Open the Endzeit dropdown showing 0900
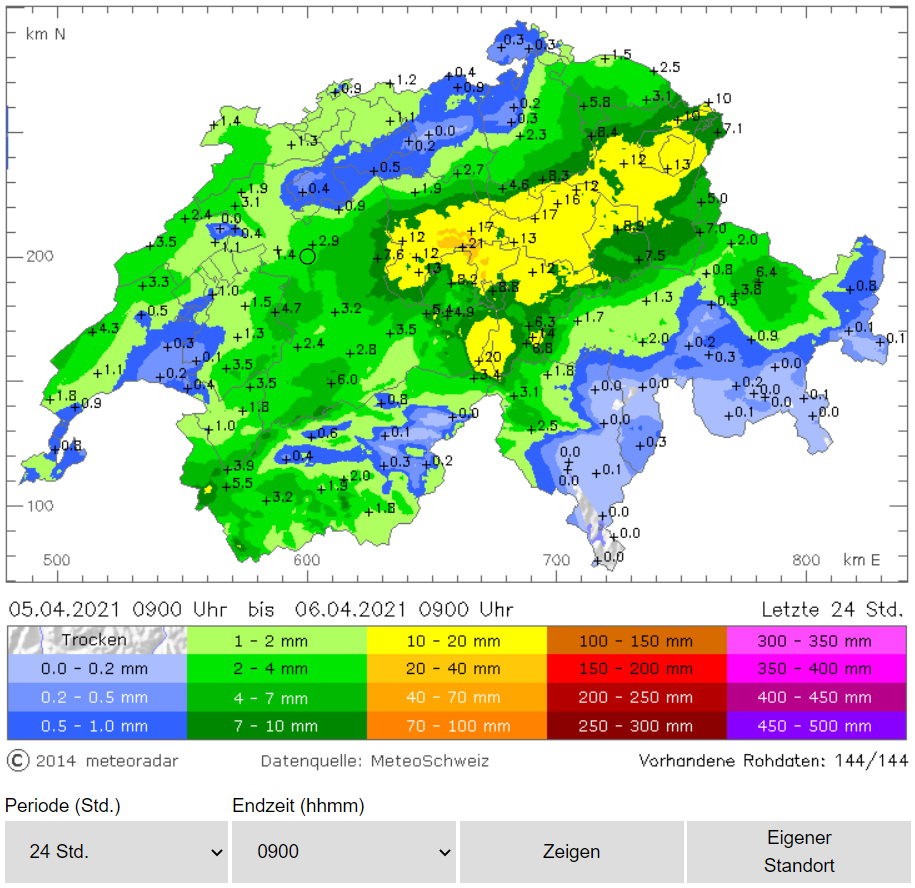Viewport: 915px width, 888px height. click(343, 852)
